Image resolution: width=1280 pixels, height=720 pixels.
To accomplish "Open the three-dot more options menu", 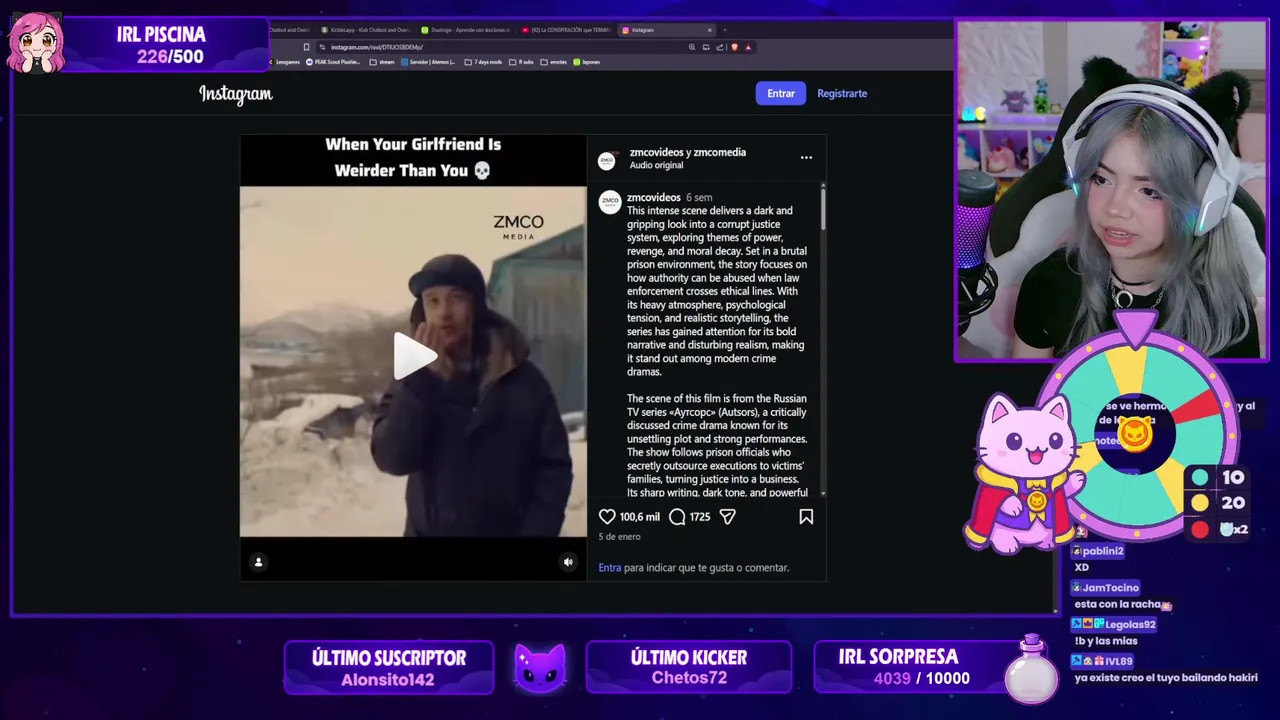I will [806, 158].
